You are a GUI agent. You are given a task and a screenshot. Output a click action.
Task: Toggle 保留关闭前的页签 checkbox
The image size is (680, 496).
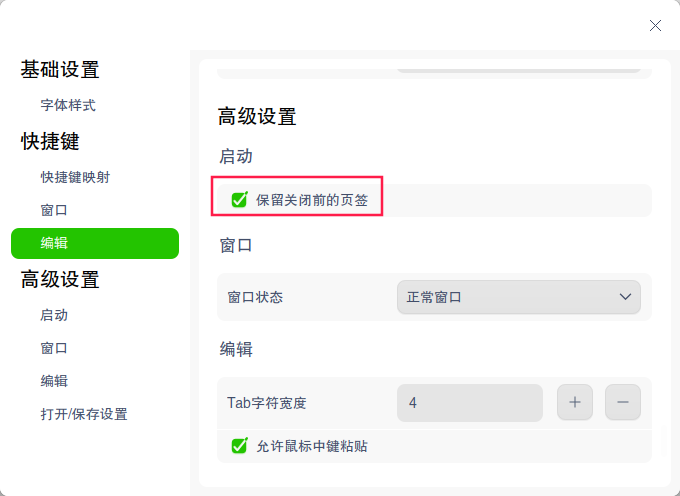240,200
